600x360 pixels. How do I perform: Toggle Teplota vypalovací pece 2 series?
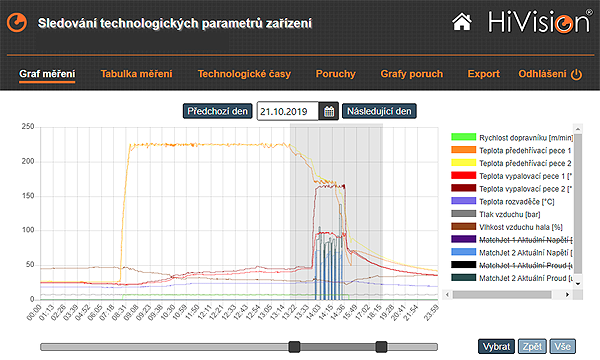pyautogui.click(x=511, y=189)
